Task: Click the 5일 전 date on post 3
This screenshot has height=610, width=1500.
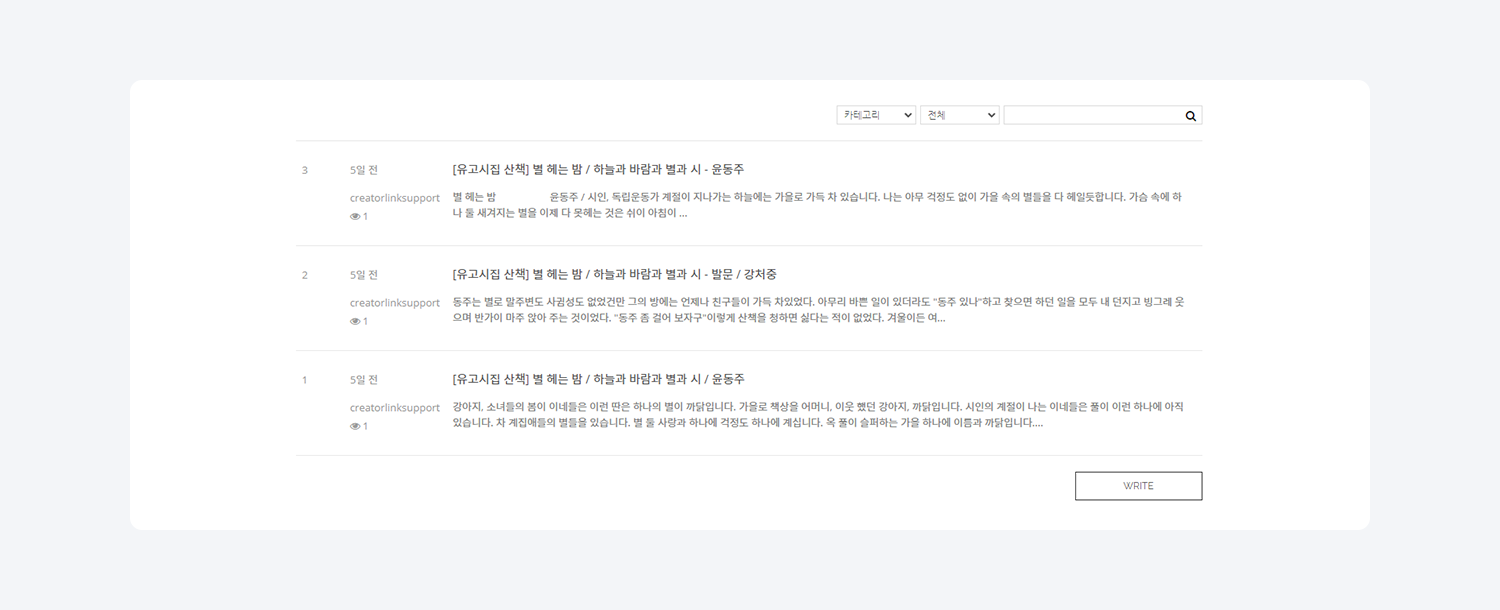Action: click(x=364, y=170)
